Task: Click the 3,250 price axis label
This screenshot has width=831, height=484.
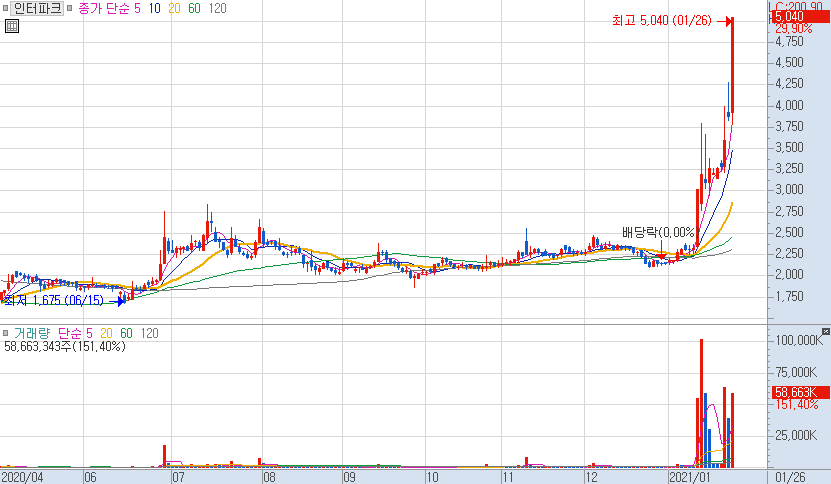Action: point(790,169)
